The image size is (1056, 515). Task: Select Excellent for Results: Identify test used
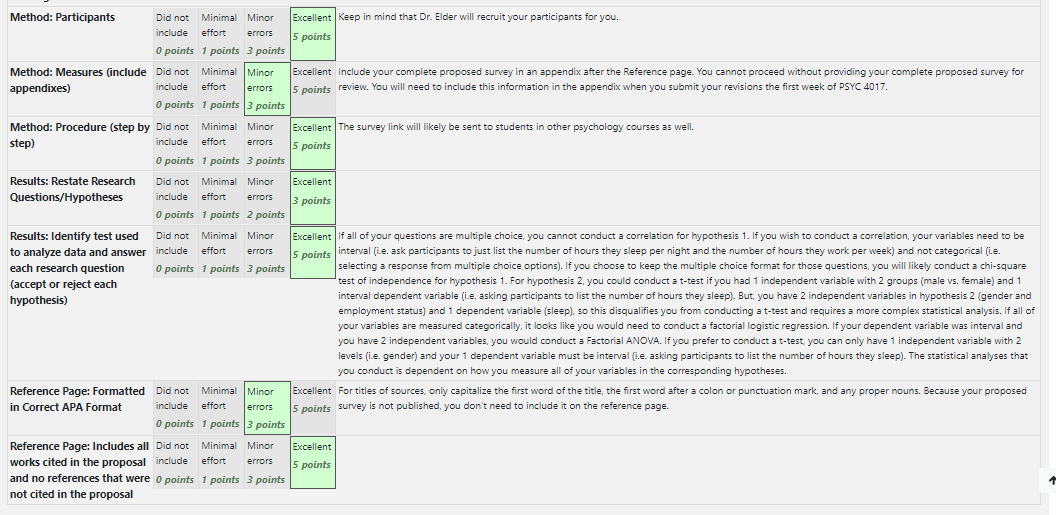(x=312, y=252)
